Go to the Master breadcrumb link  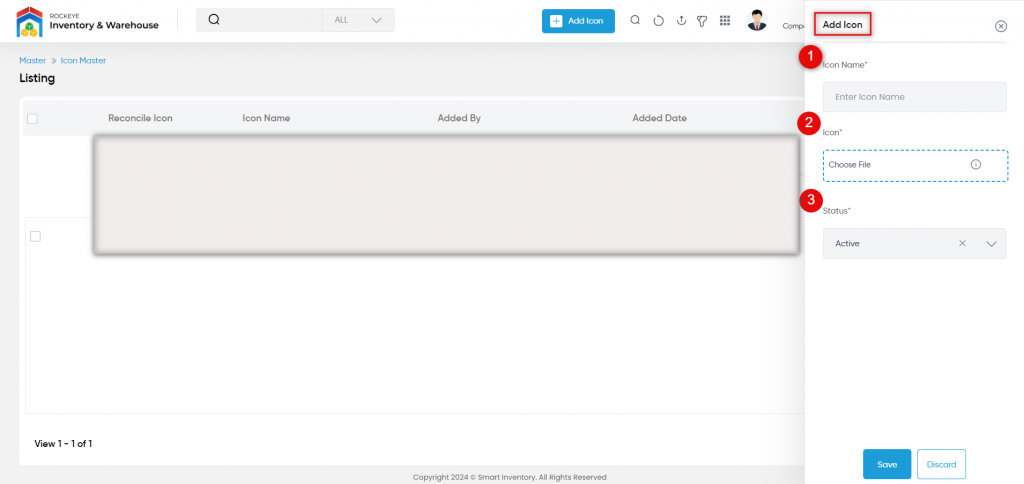pyautogui.click(x=32, y=61)
